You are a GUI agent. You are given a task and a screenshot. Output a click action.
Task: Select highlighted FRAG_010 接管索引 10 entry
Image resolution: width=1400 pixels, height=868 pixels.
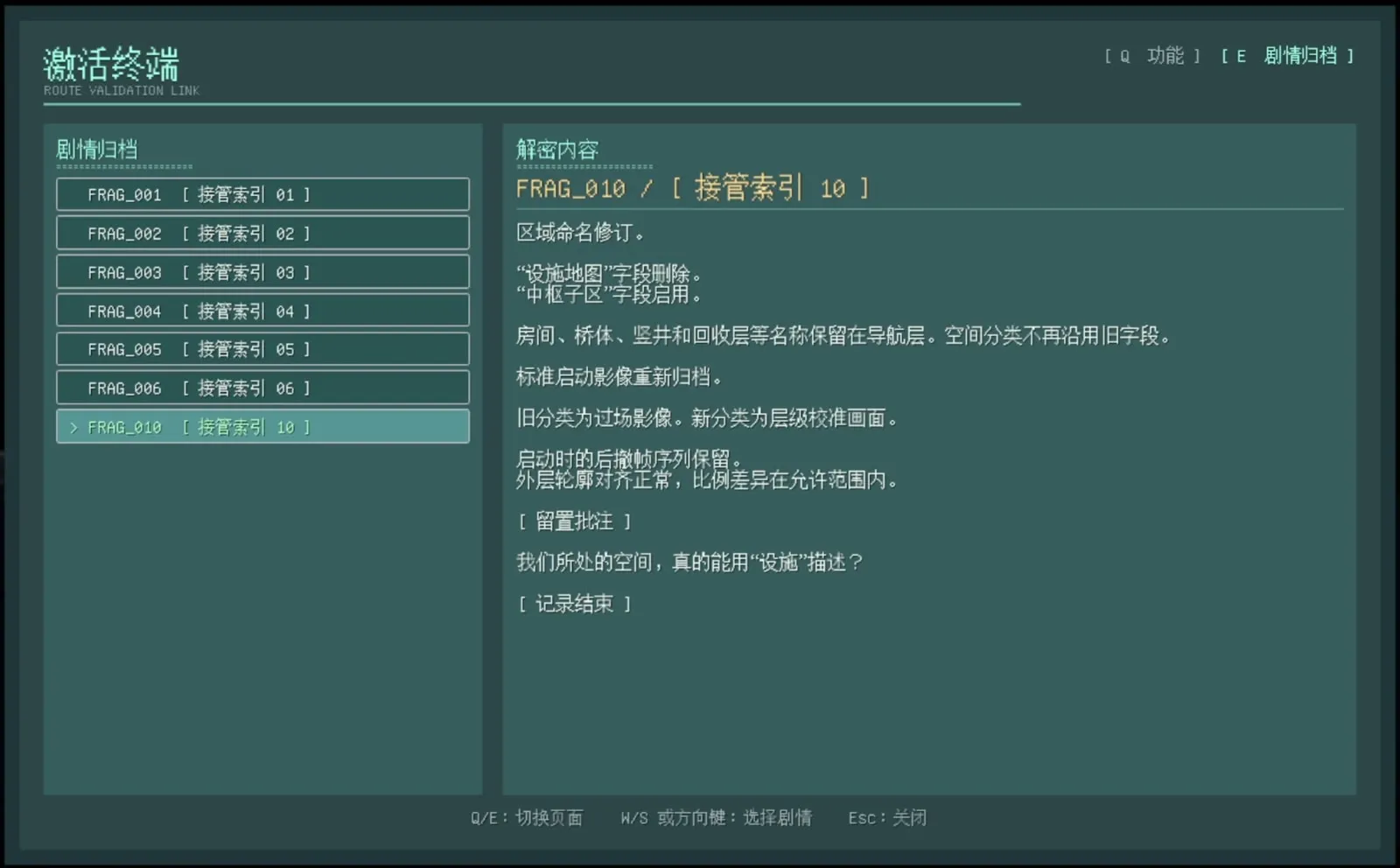click(262, 427)
